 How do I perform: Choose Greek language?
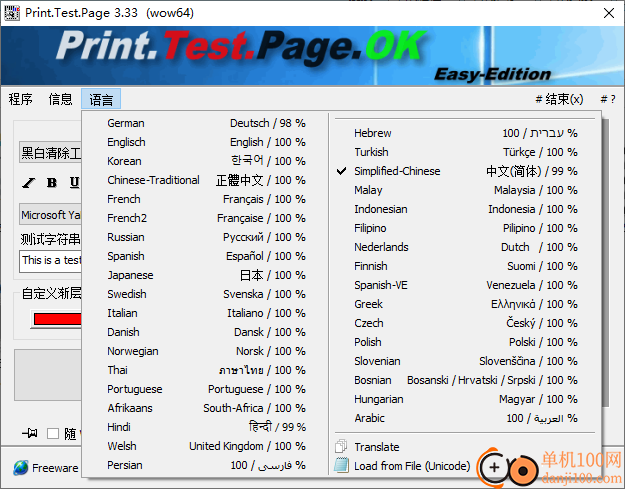[x=465, y=304]
